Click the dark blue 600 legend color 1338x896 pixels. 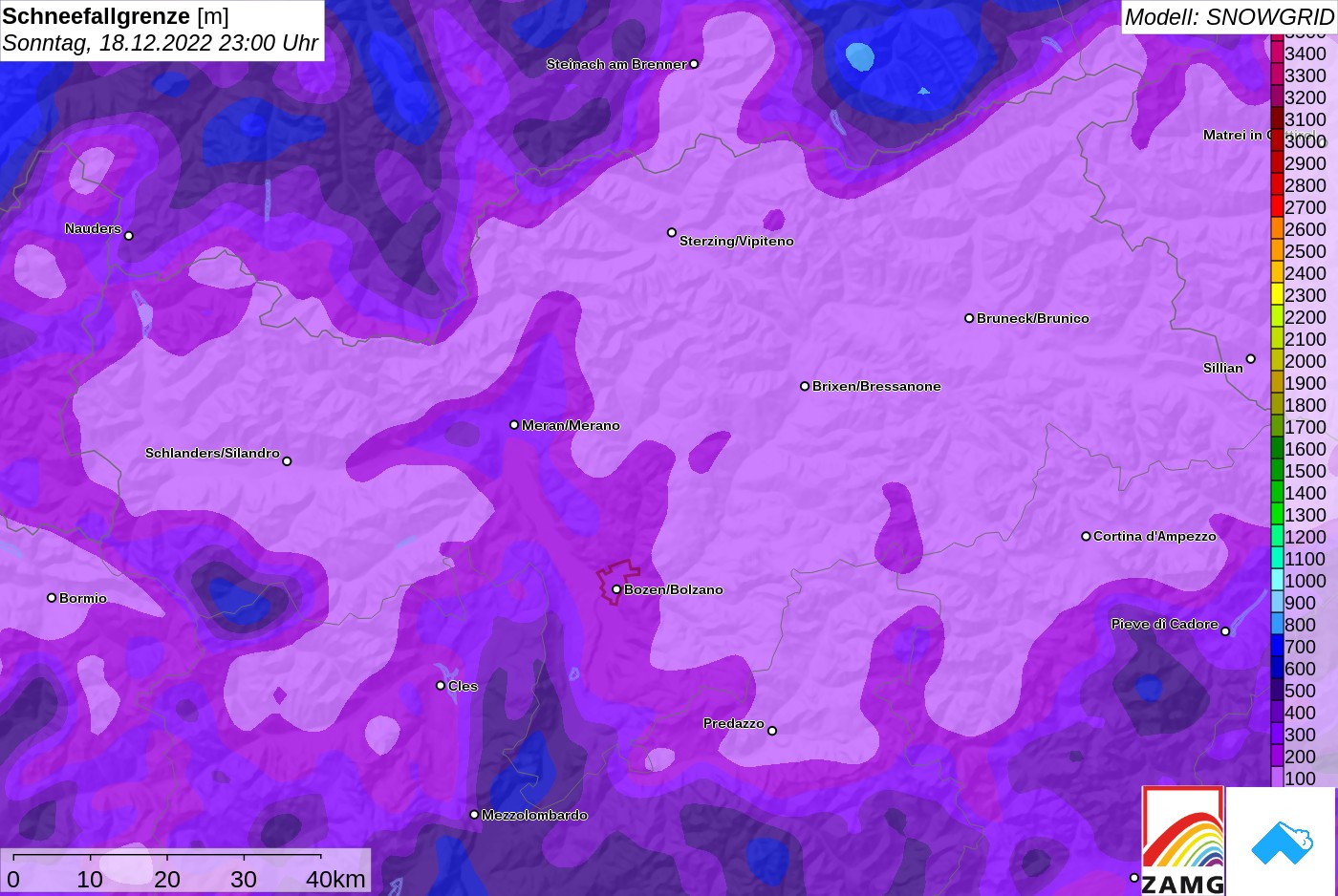click(x=1277, y=668)
